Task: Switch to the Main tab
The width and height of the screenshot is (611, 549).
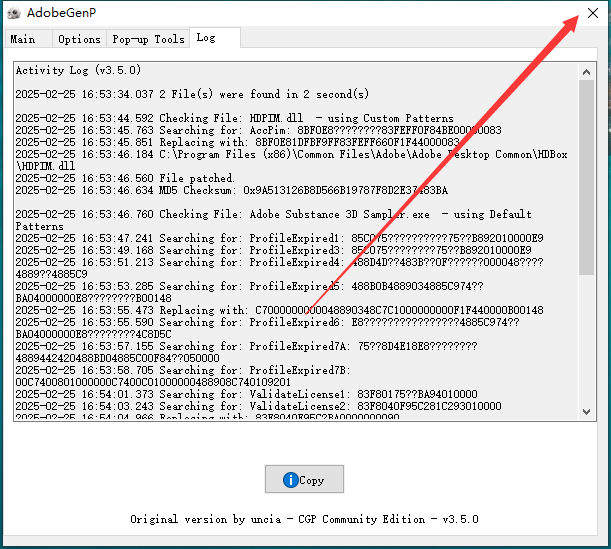Action: [x=28, y=39]
